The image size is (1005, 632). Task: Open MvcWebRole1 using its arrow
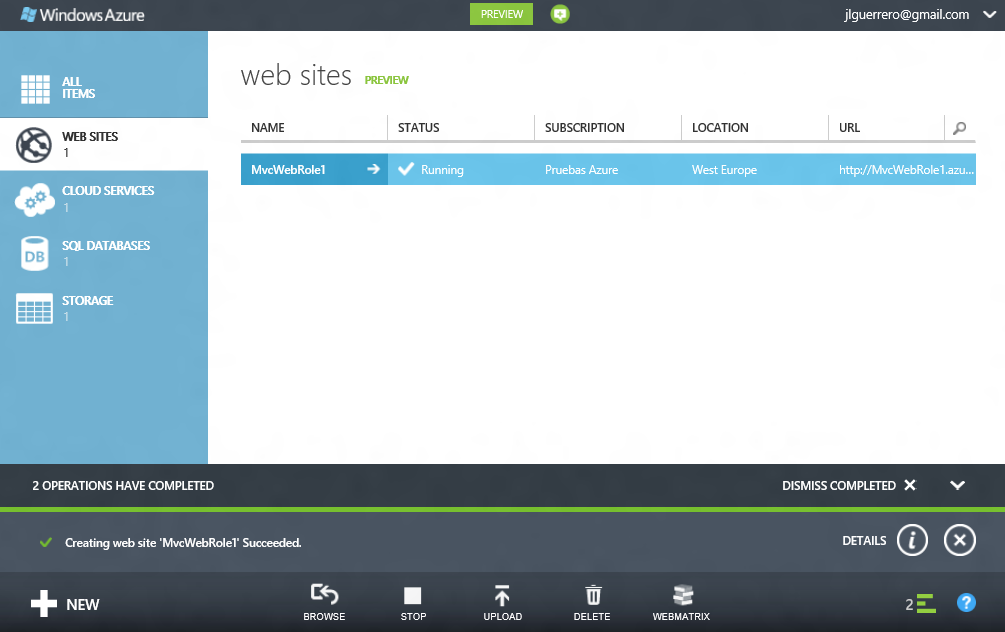click(373, 170)
